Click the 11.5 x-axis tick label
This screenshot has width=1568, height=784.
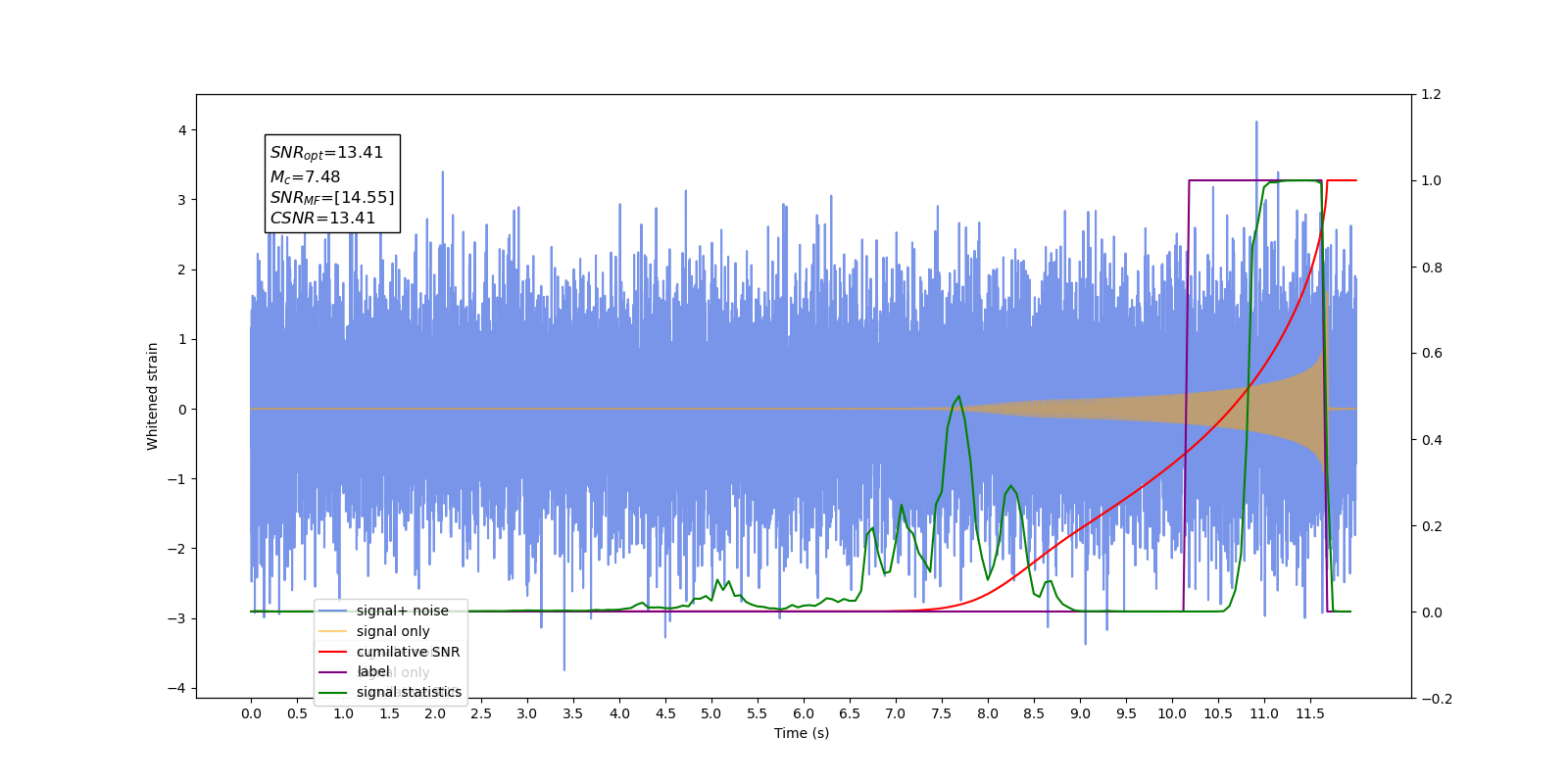point(1310,713)
